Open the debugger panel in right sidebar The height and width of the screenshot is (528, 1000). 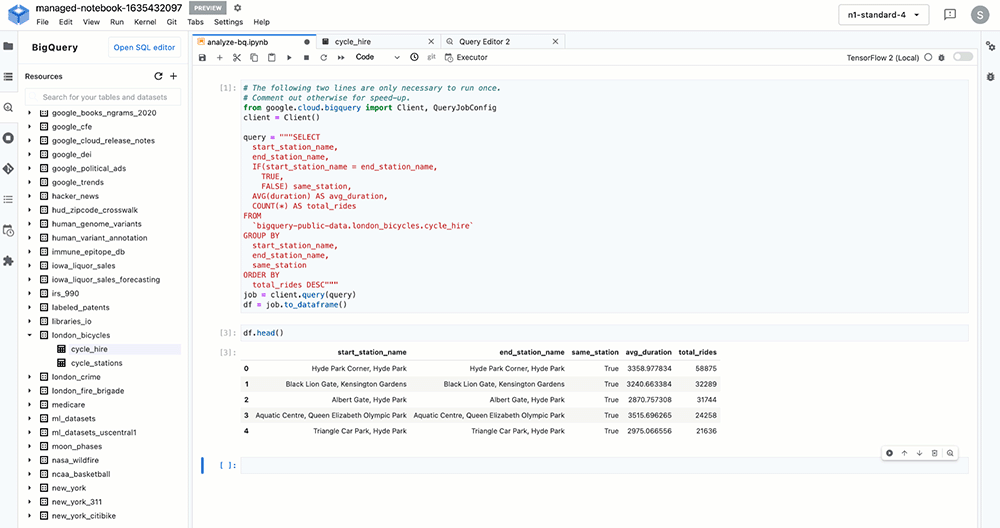(990, 77)
